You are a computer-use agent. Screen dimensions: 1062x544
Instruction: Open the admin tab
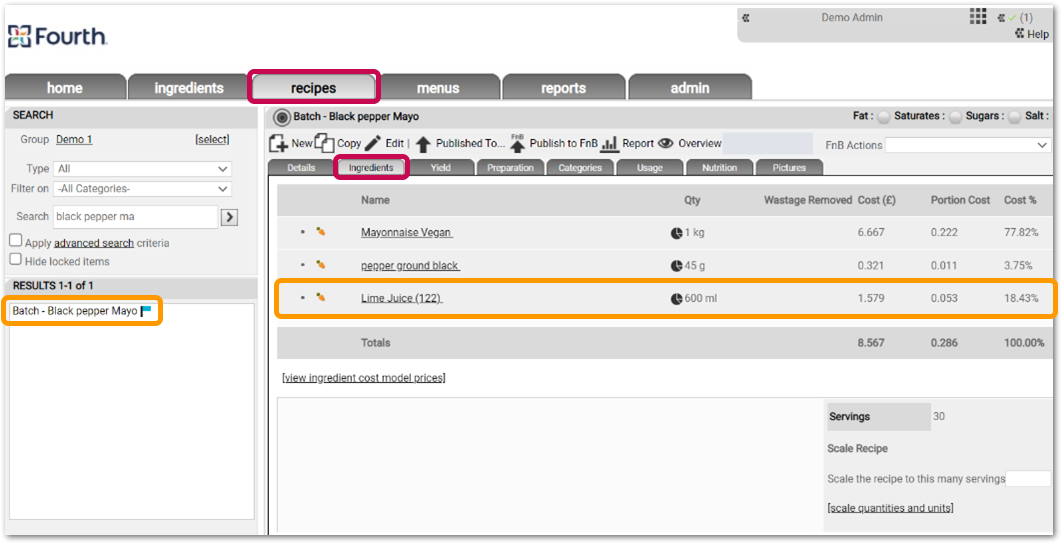689,87
